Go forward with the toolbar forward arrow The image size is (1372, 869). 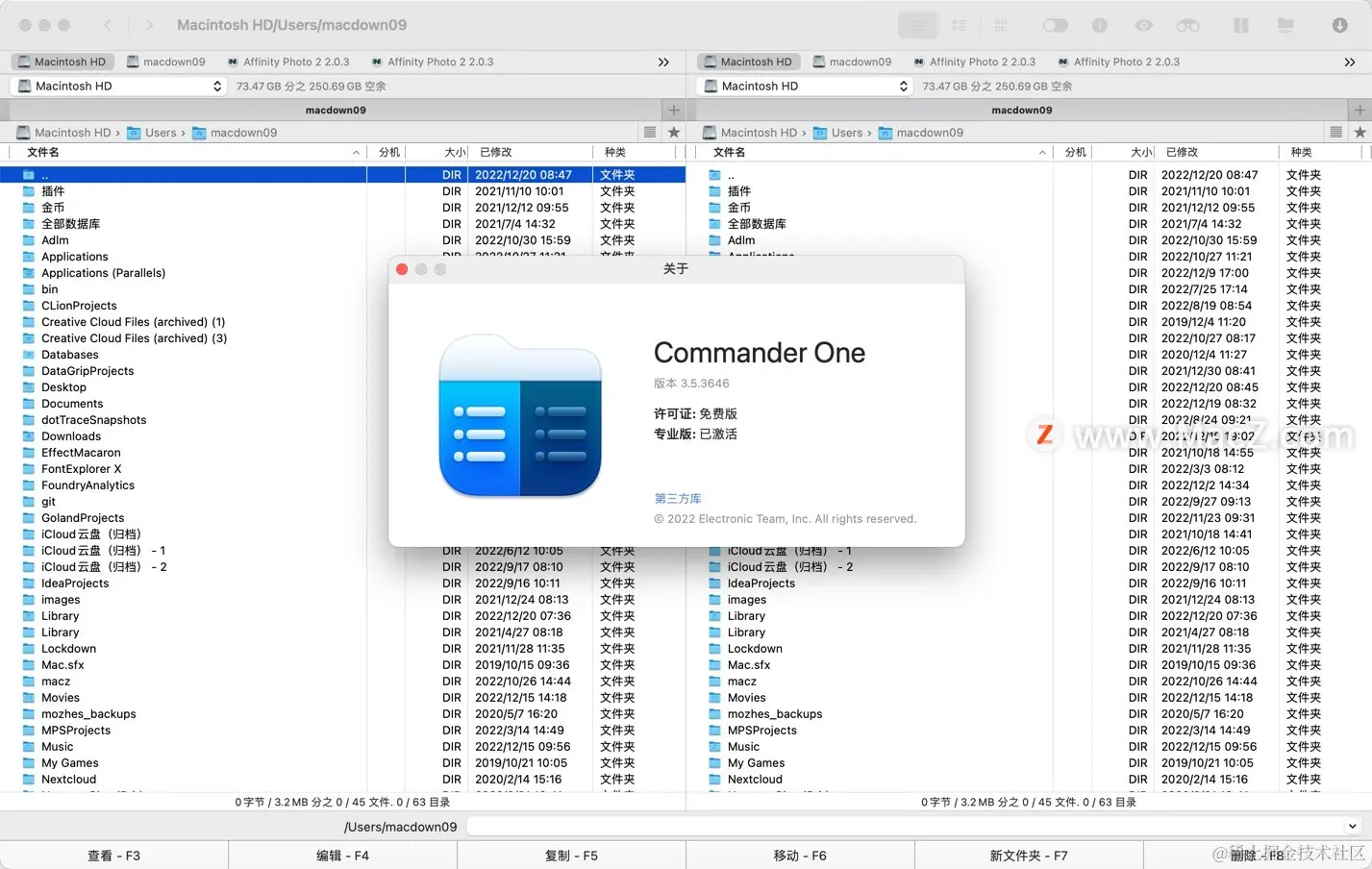pyautogui.click(x=149, y=25)
